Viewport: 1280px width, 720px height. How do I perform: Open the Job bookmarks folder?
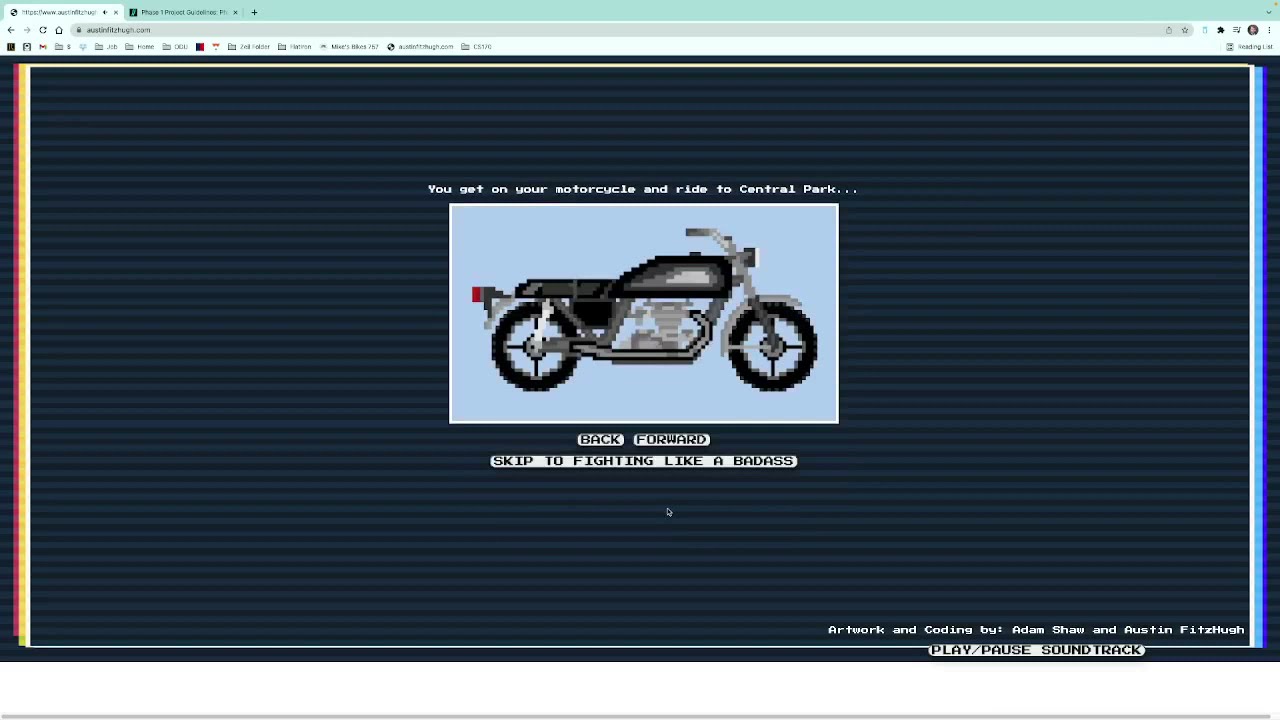click(x=106, y=47)
